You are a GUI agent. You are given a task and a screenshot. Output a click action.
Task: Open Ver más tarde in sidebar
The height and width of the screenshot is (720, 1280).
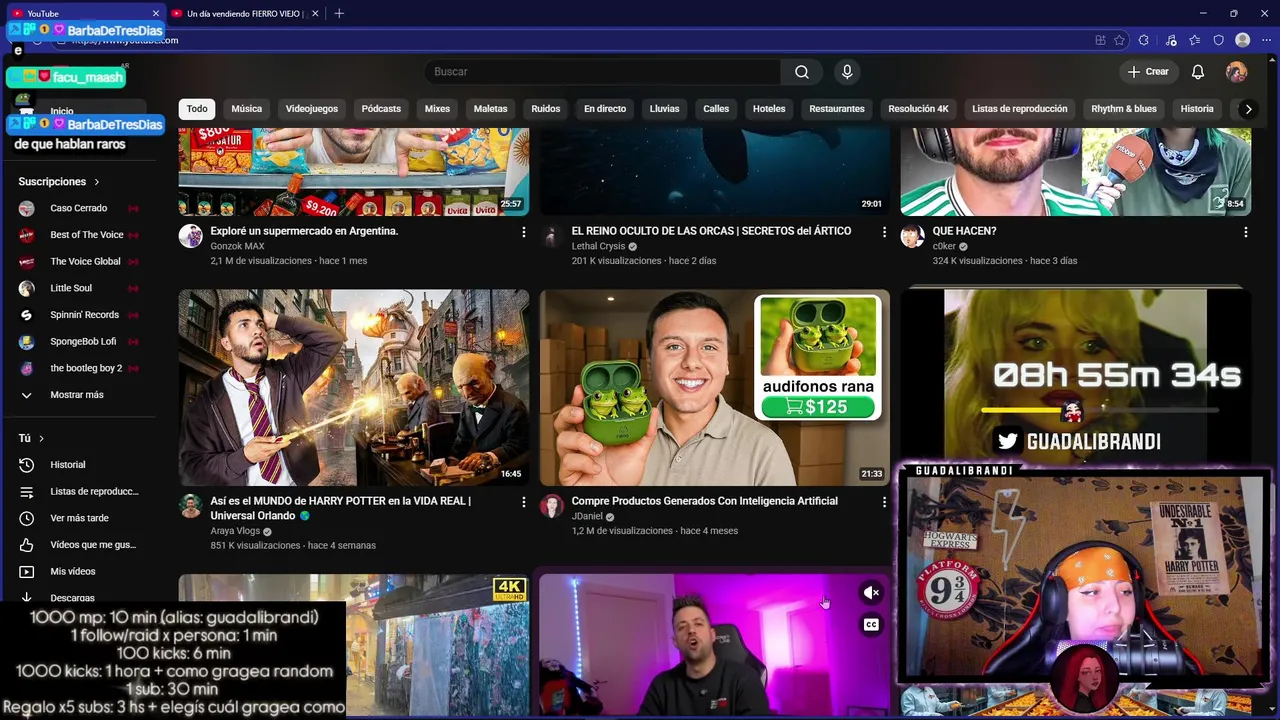click(x=80, y=518)
